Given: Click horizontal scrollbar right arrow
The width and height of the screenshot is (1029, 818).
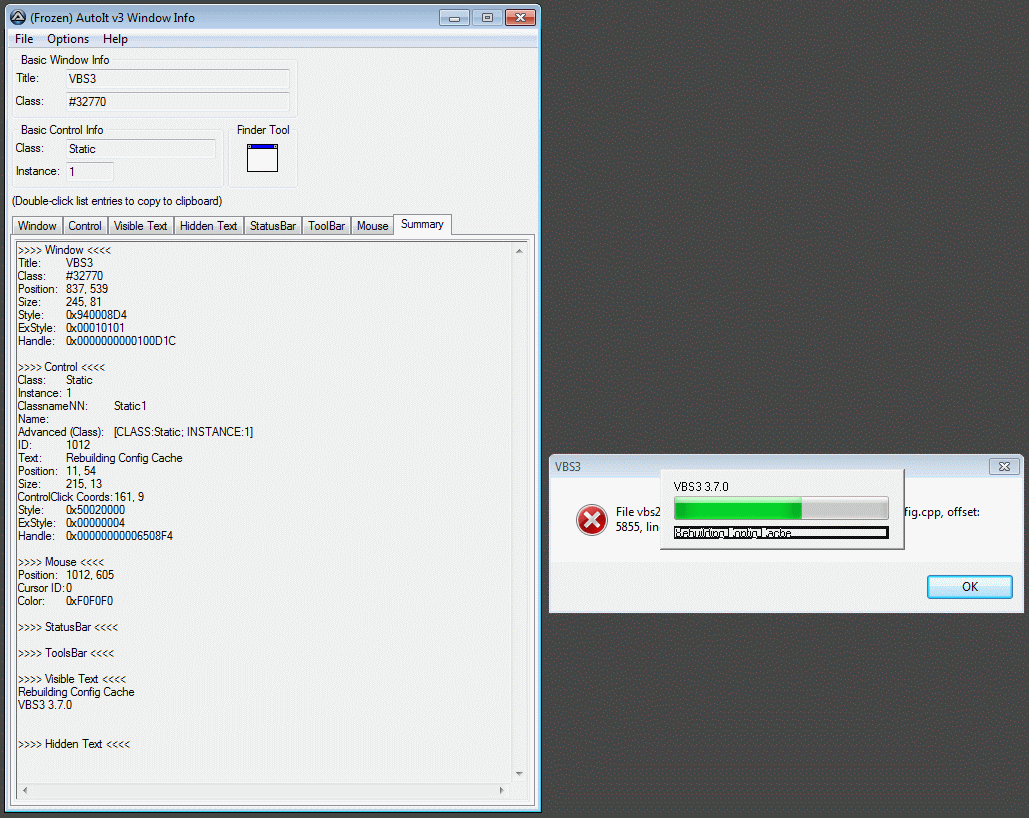Looking at the screenshot, I should (x=501, y=790).
